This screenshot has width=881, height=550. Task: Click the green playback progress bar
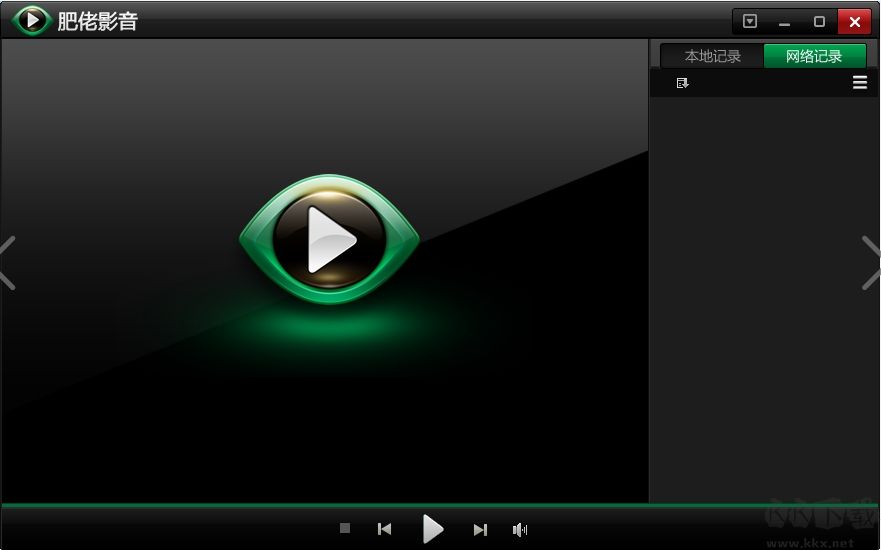440,506
